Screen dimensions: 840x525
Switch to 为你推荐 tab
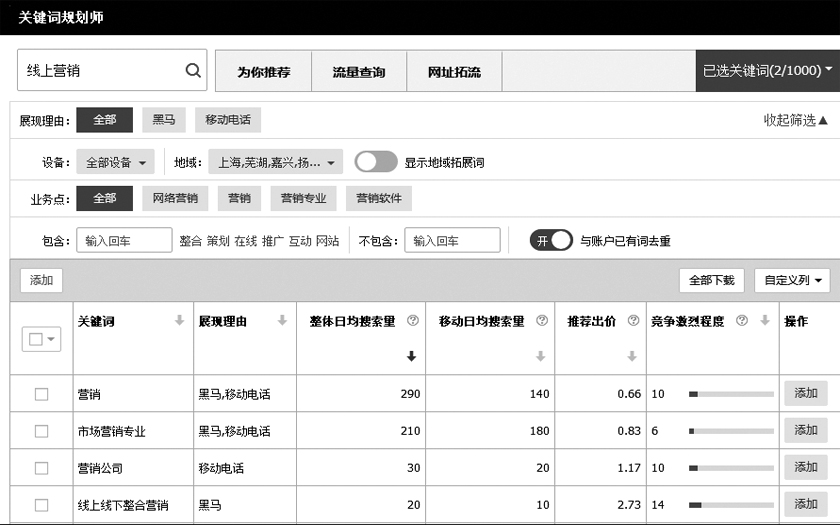coord(264,71)
